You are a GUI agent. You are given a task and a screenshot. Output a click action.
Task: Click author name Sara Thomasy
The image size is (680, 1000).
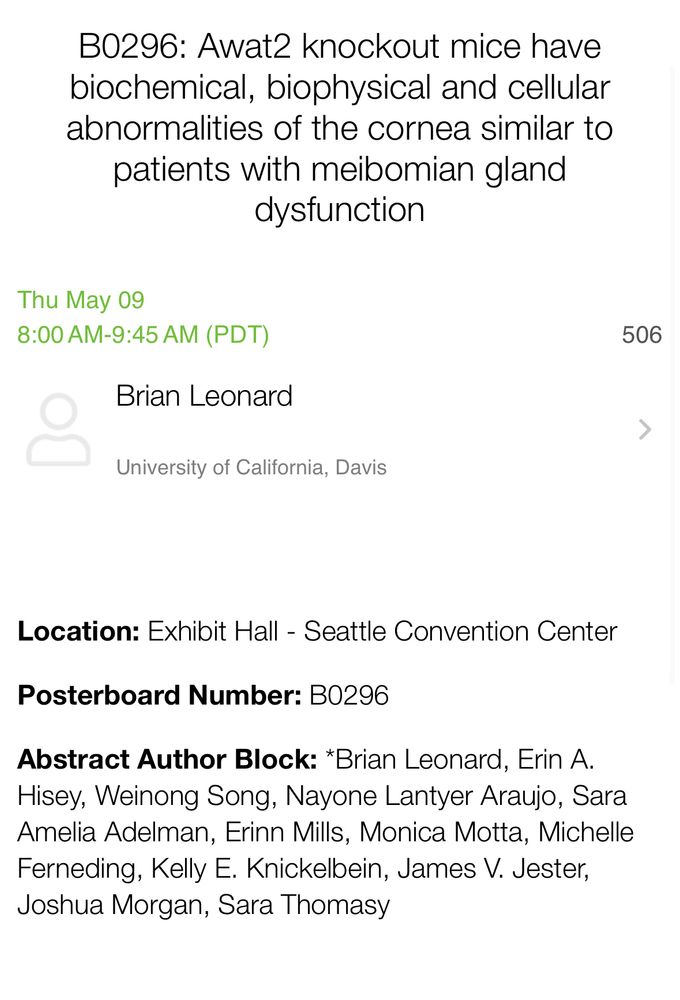(304, 906)
